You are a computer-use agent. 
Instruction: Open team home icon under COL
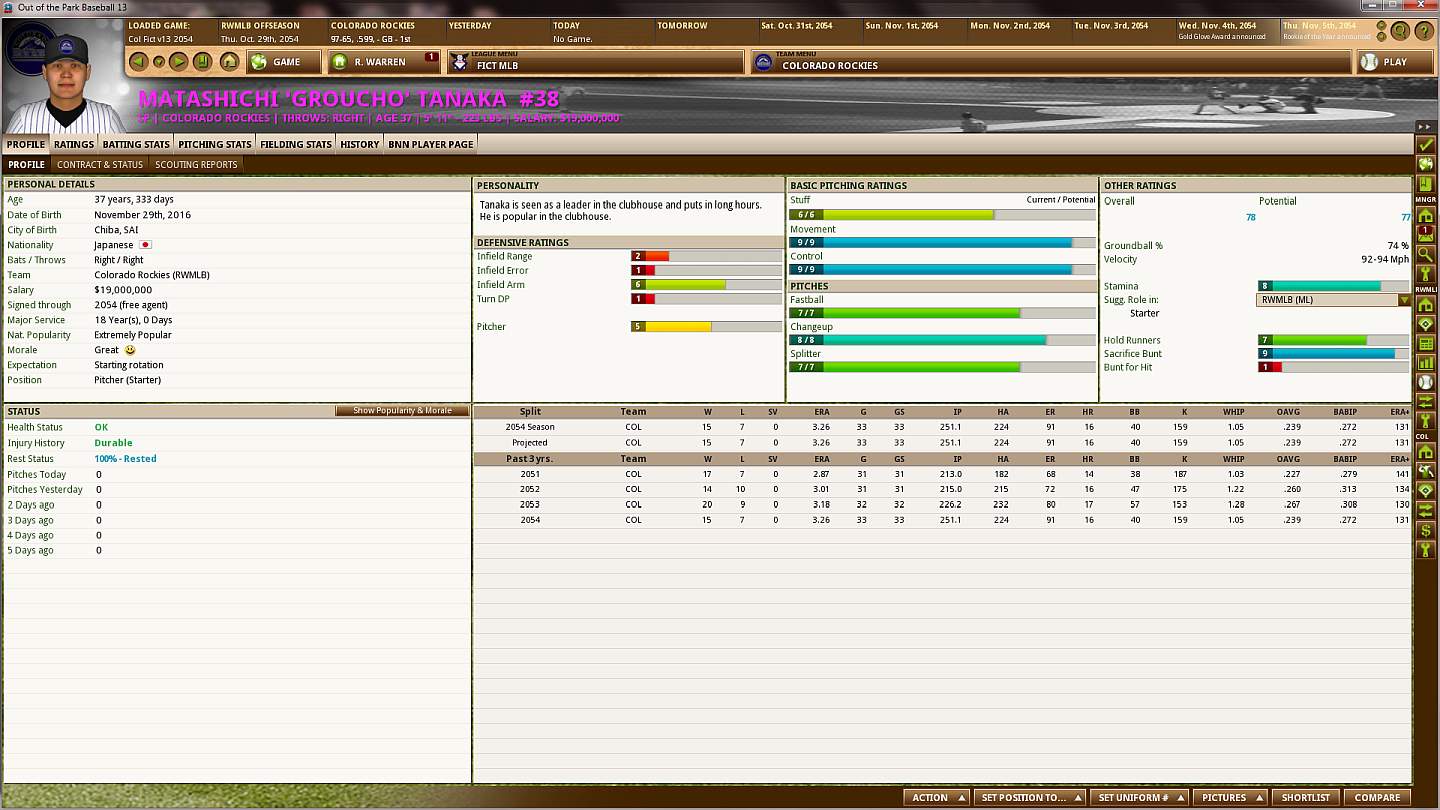click(x=1426, y=452)
